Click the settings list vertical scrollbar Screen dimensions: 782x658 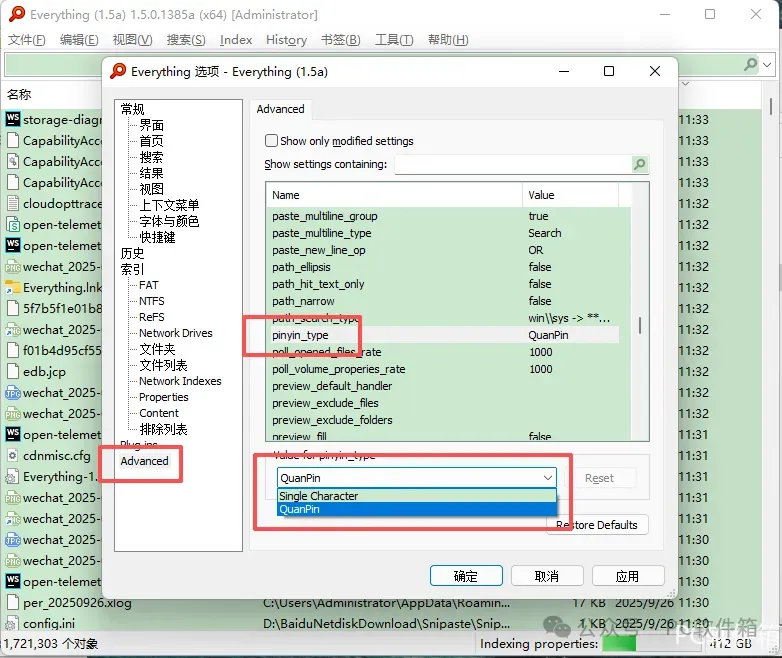[x=640, y=326]
